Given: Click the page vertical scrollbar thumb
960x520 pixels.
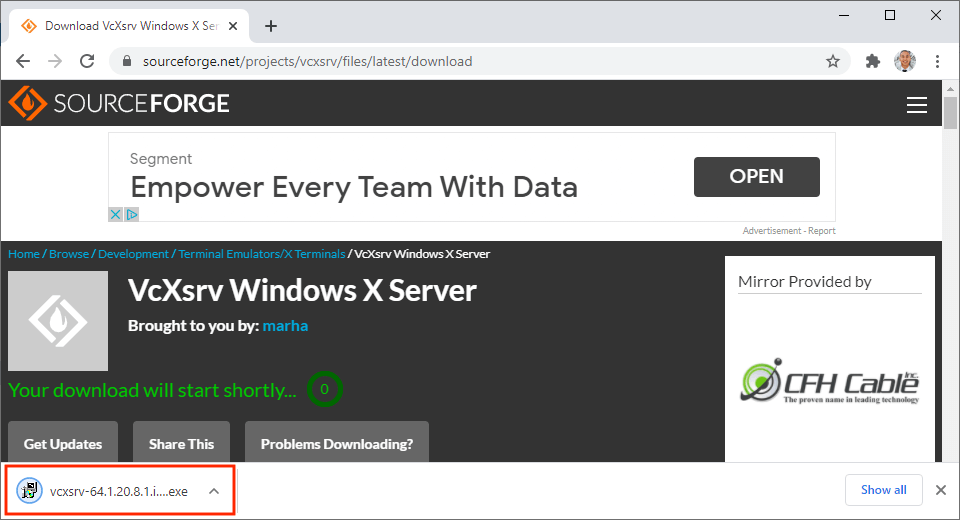Looking at the screenshot, I should (x=950, y=113).
